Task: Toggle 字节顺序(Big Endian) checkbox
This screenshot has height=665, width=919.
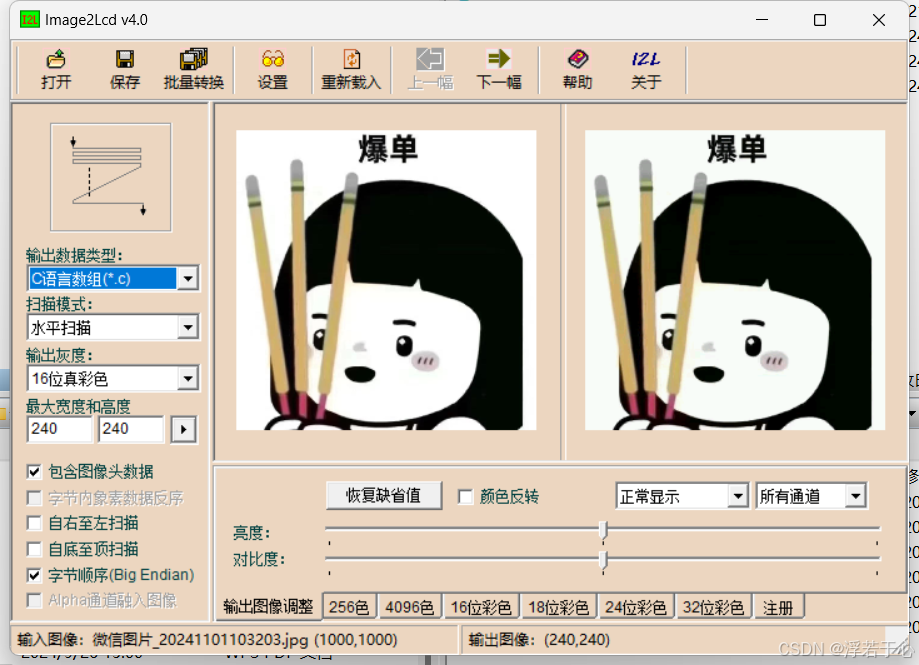Action: click(34, 575)
